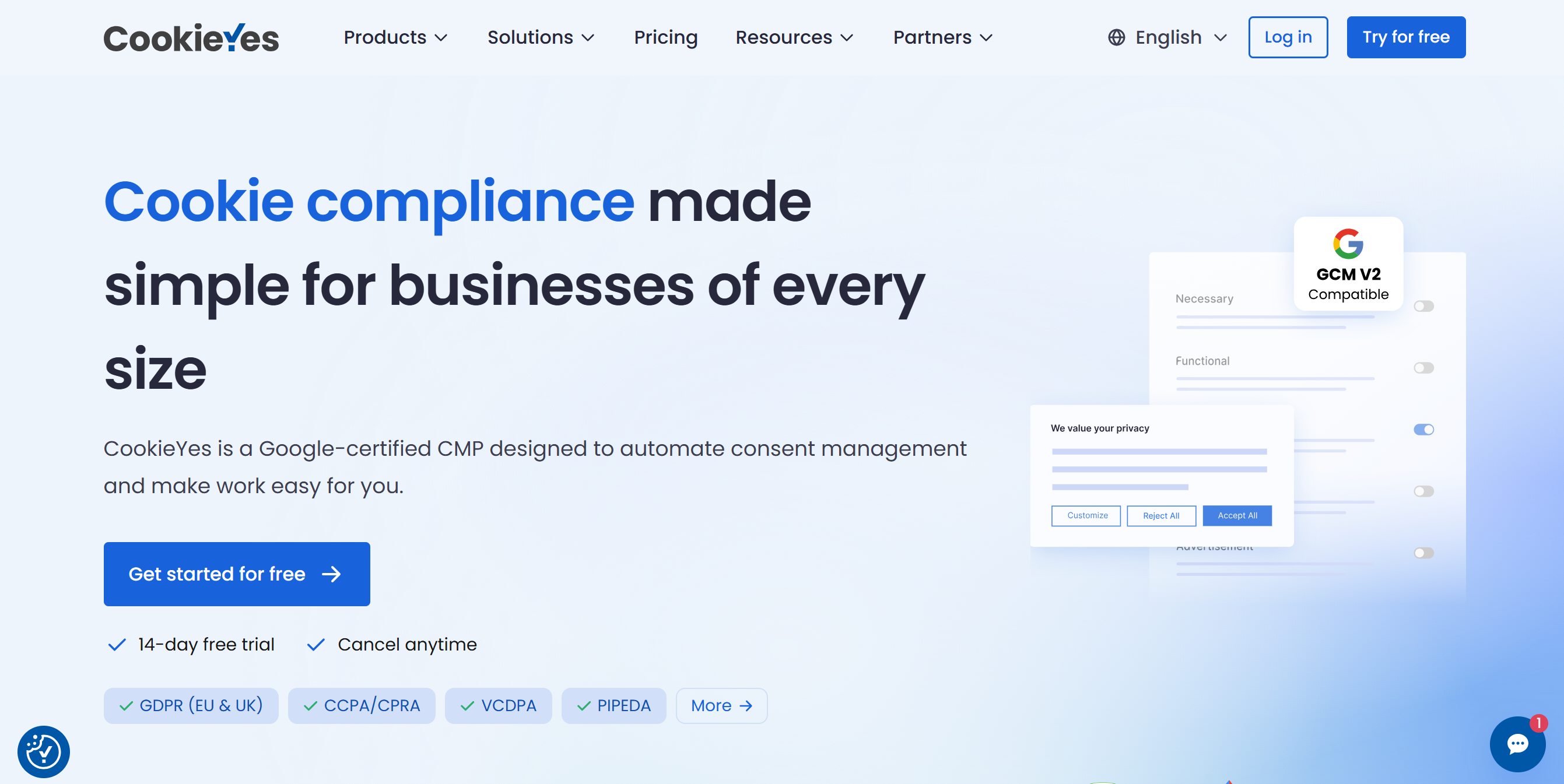Click the globe language icon
Viewport: 1564px width, 784px height.
(1116, 38)
